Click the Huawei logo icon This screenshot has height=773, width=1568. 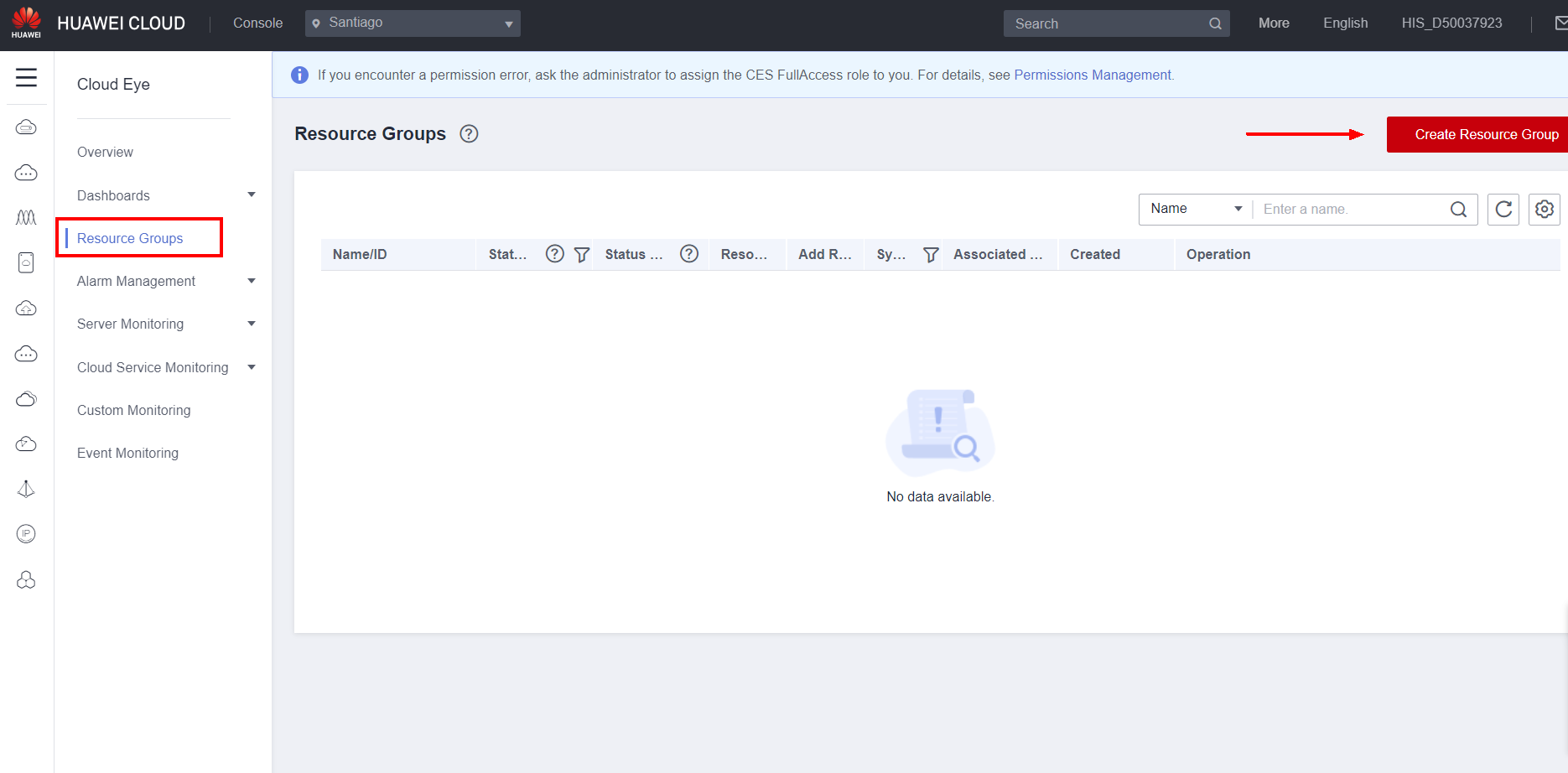click(26, 23)
